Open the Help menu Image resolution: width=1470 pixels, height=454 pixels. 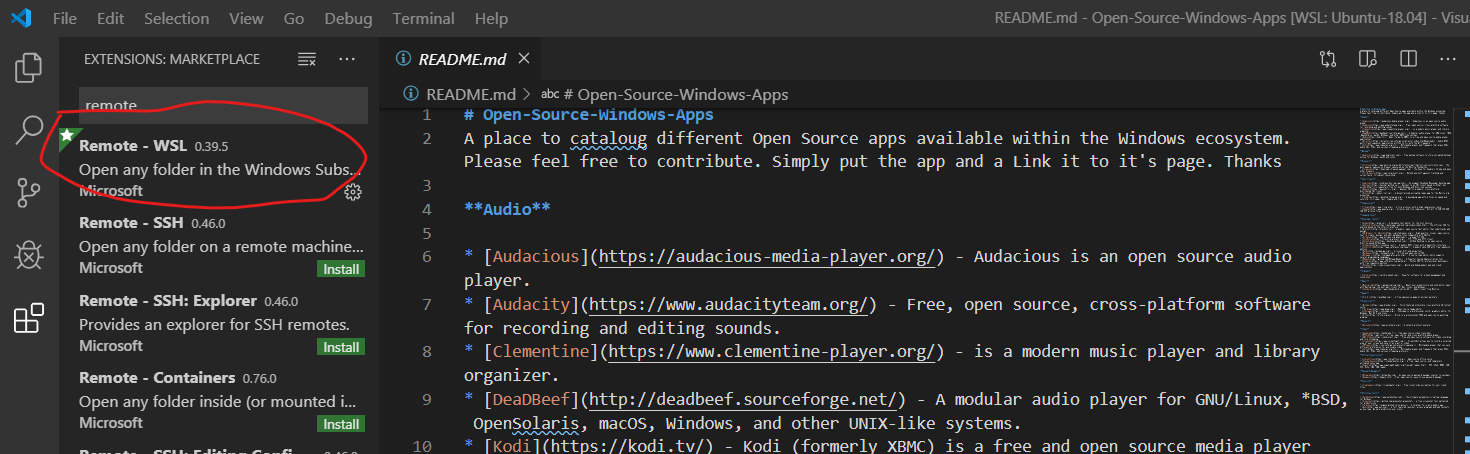pyautogui.click(x=491, y=18)
